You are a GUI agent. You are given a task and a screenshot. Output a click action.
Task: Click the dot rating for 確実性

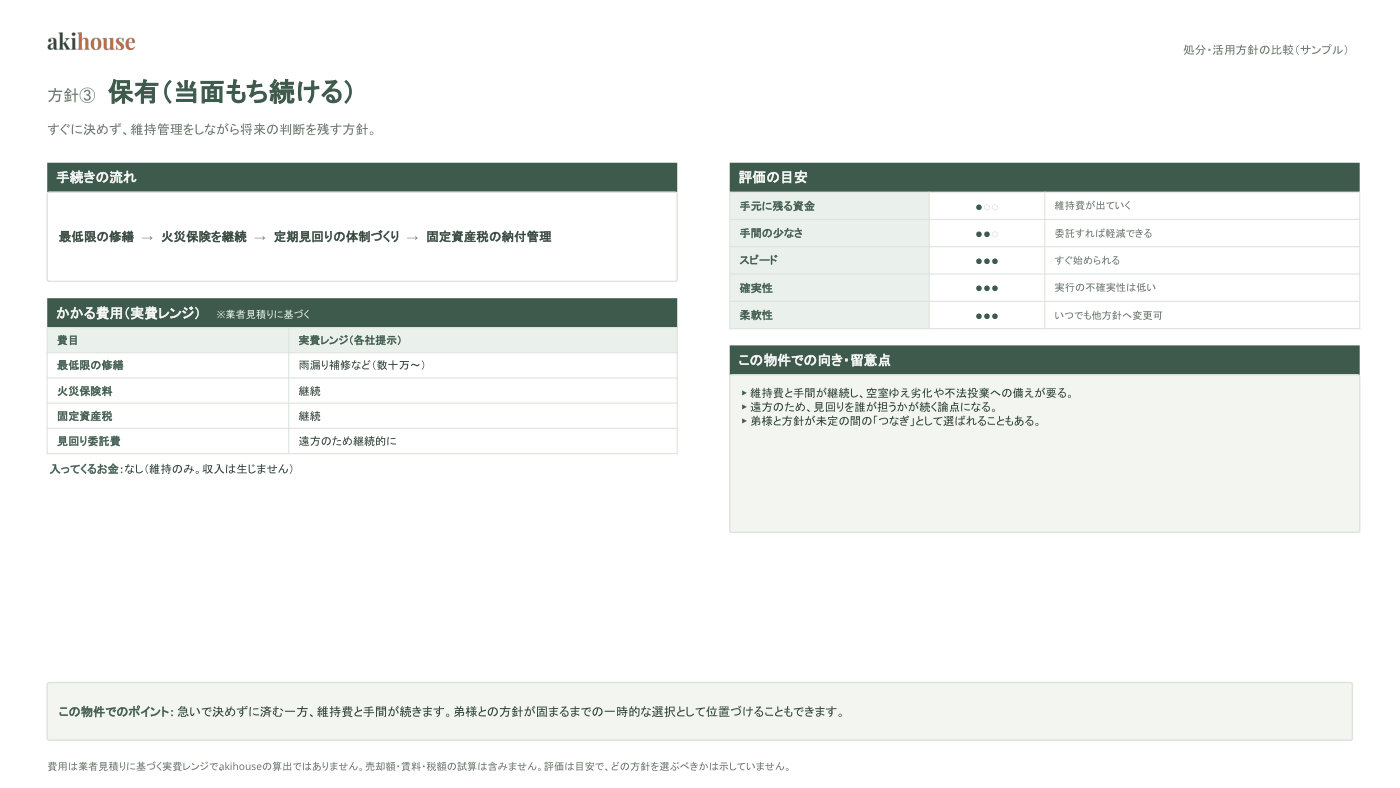(x=987, y=288)
